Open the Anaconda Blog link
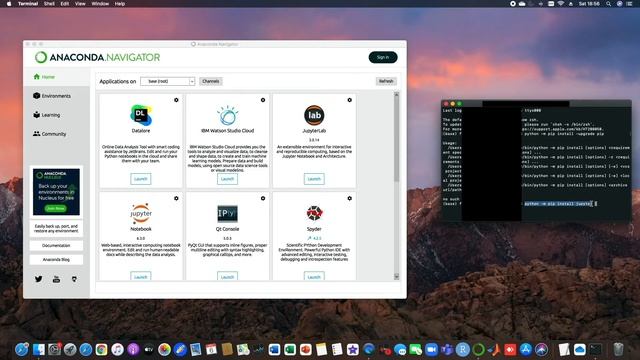The height and width of the screenshot is (360, 640). [x=56, y=260]
